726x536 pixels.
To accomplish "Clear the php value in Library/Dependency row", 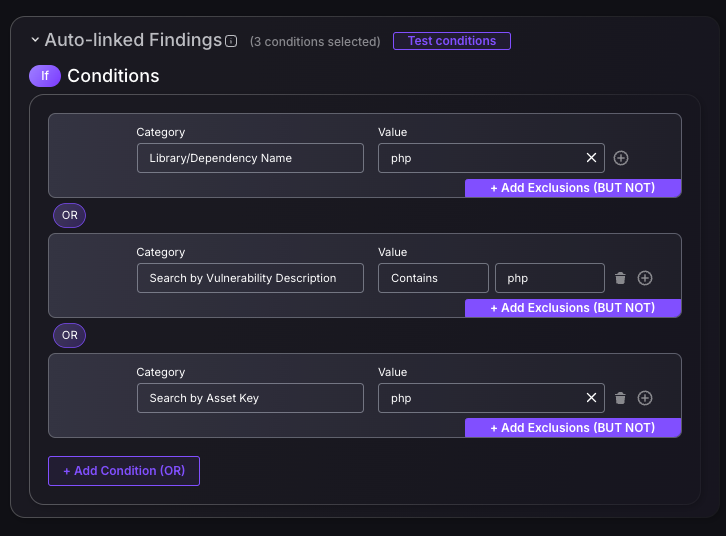I will point(591,158).
